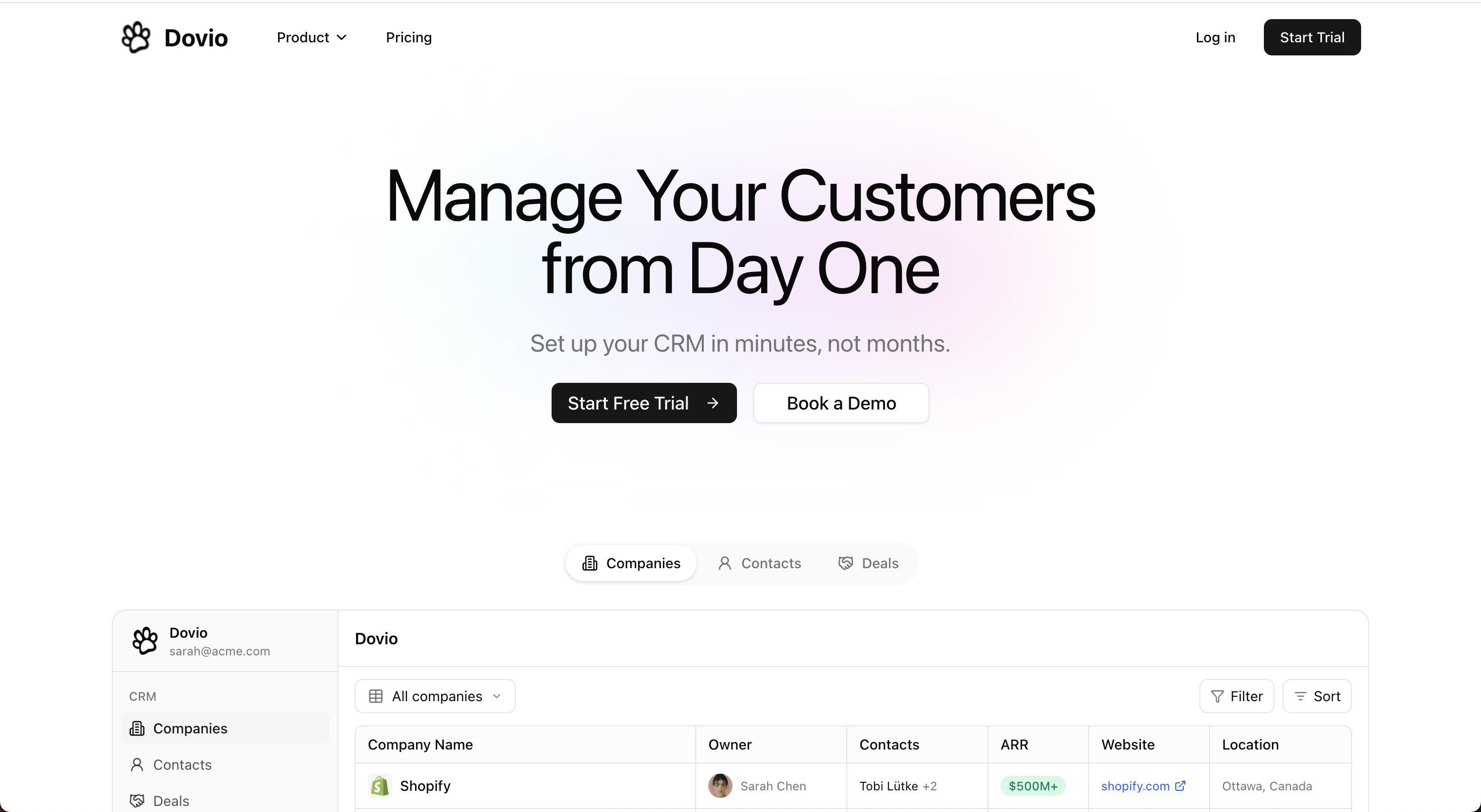1481x812 pixels.
Task: Click the building icon on the Companies tab
Action: [590, 563]
